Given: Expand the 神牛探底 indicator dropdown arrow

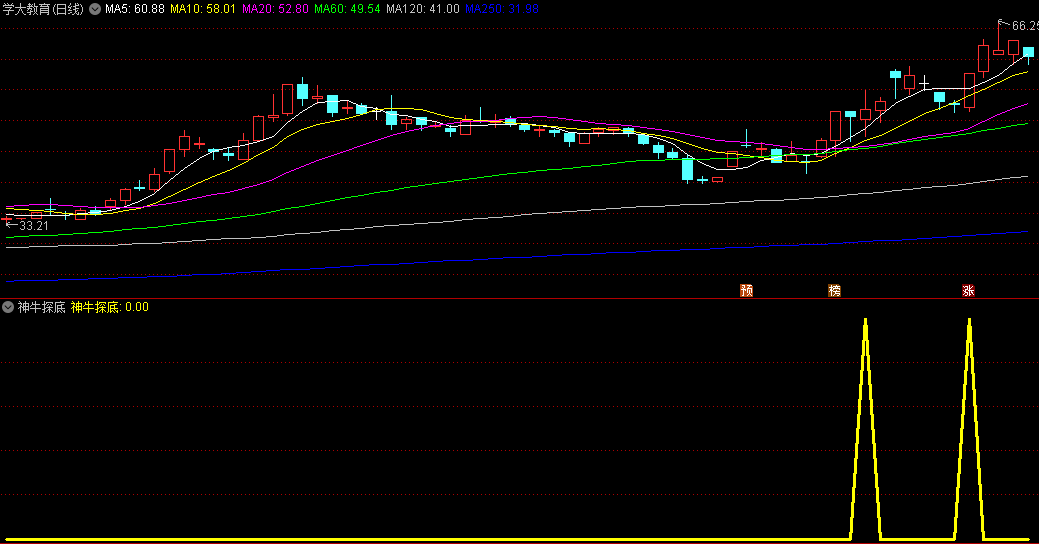Looking at the screenshot, I should pos(8,307).
